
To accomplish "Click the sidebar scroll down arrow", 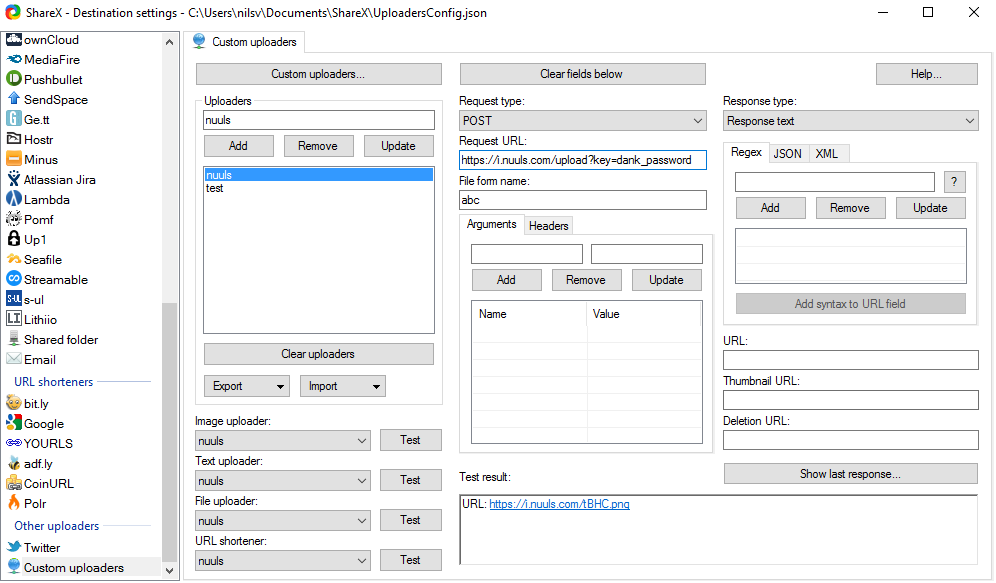I will click(169, 570).
